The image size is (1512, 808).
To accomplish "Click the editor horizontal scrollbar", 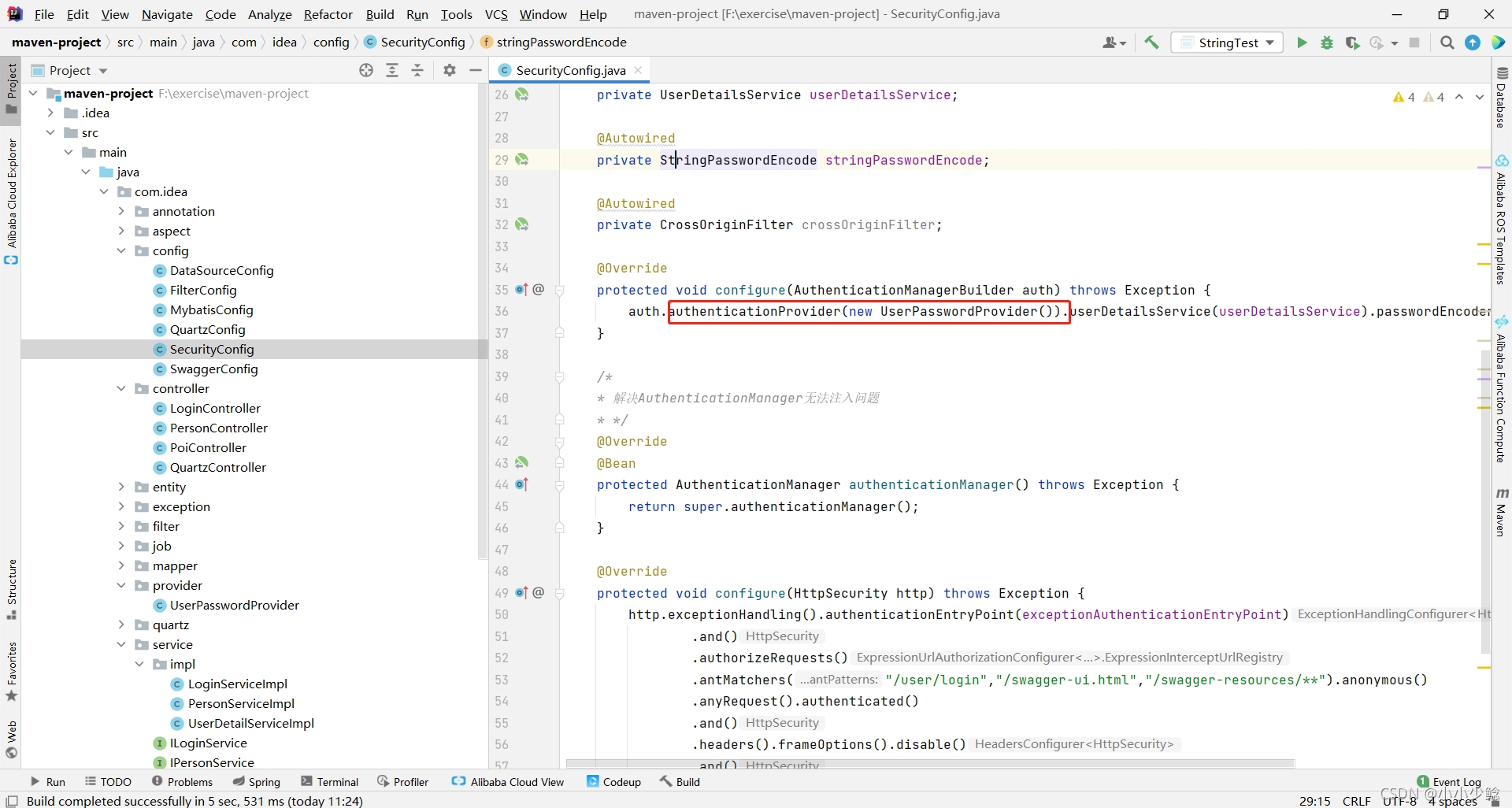I will 930,764.
